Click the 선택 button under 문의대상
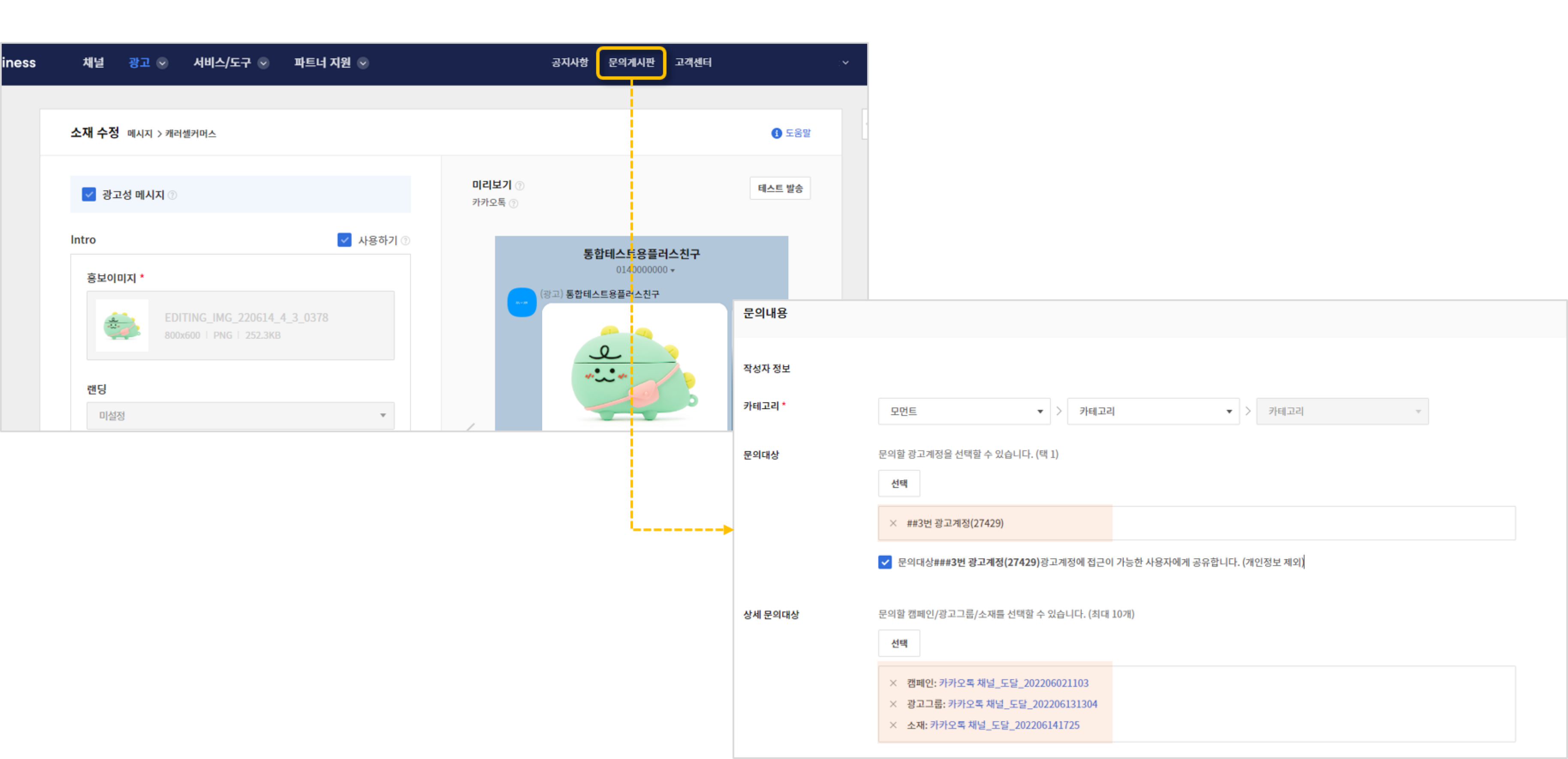Image resolution: width=1568 pixels, height=759 pixels. tap(899, 484)
